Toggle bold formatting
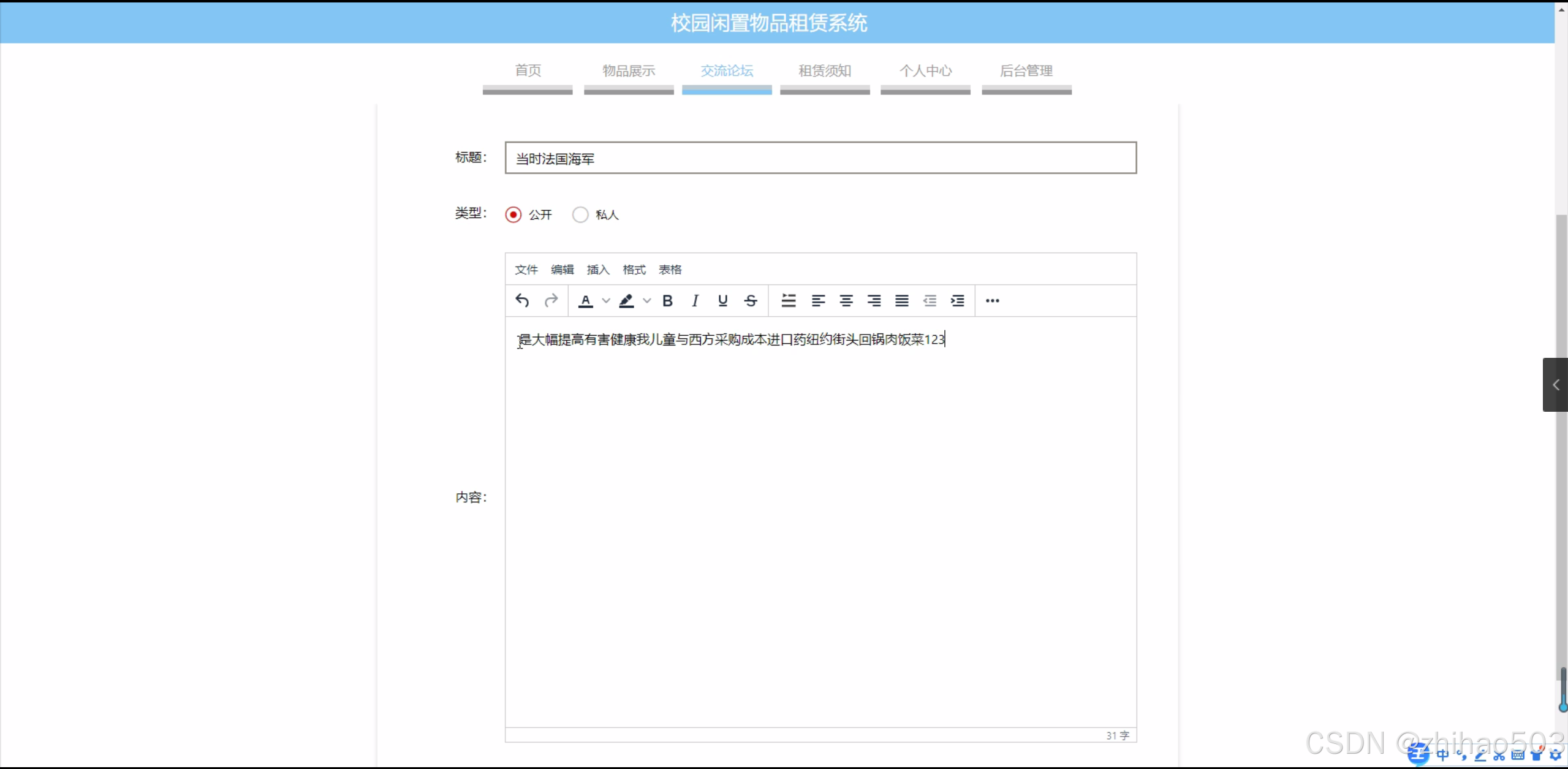Screen dimensions: 1568x769 tap(668, 300)
